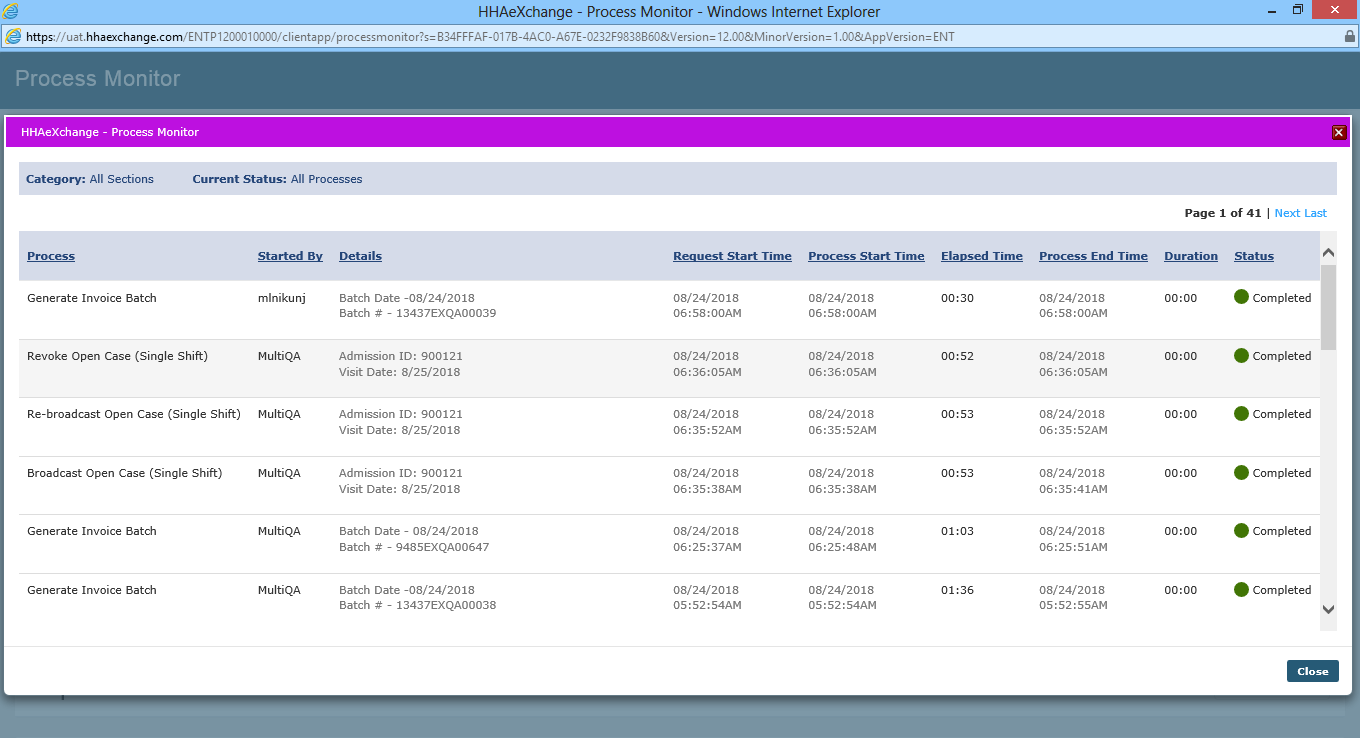Click elapsed time value 00:30
This screenshot has height=738, width=1360.
(957, 298)
